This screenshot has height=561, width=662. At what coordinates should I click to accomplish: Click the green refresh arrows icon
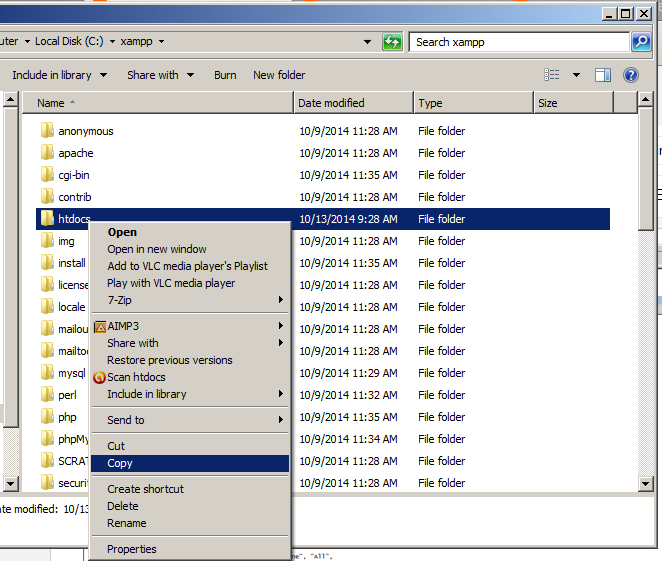click(392, 42)
